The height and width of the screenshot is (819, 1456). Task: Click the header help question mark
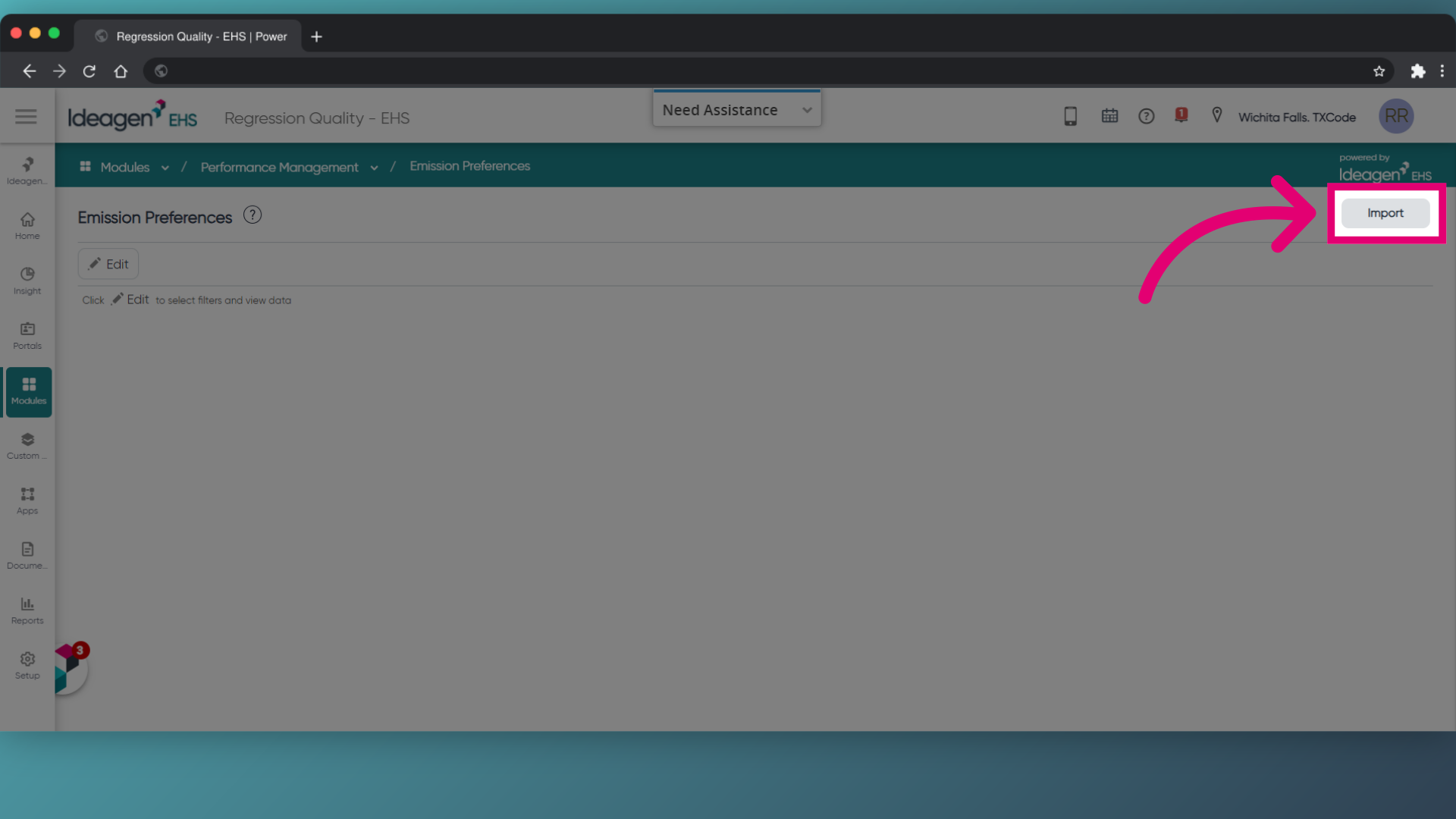[1146, 116]
